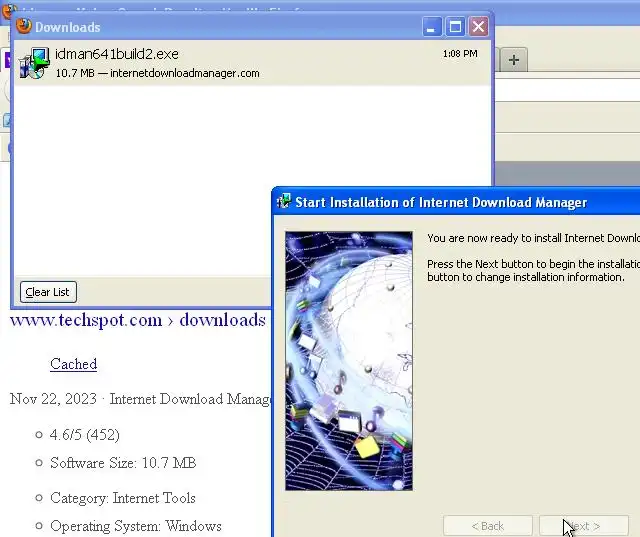640x537 pixels.
Task: Open the www.techspot.com downloads link
Action: click(x=138, y=320)
